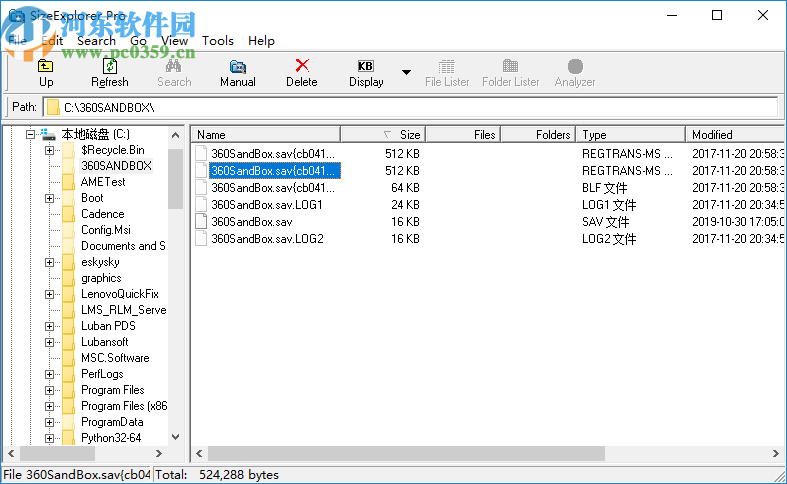Collapse the 本地磁盘 (C:) tree node
Screen dimensions: 787x484
(x=30, y=134)
